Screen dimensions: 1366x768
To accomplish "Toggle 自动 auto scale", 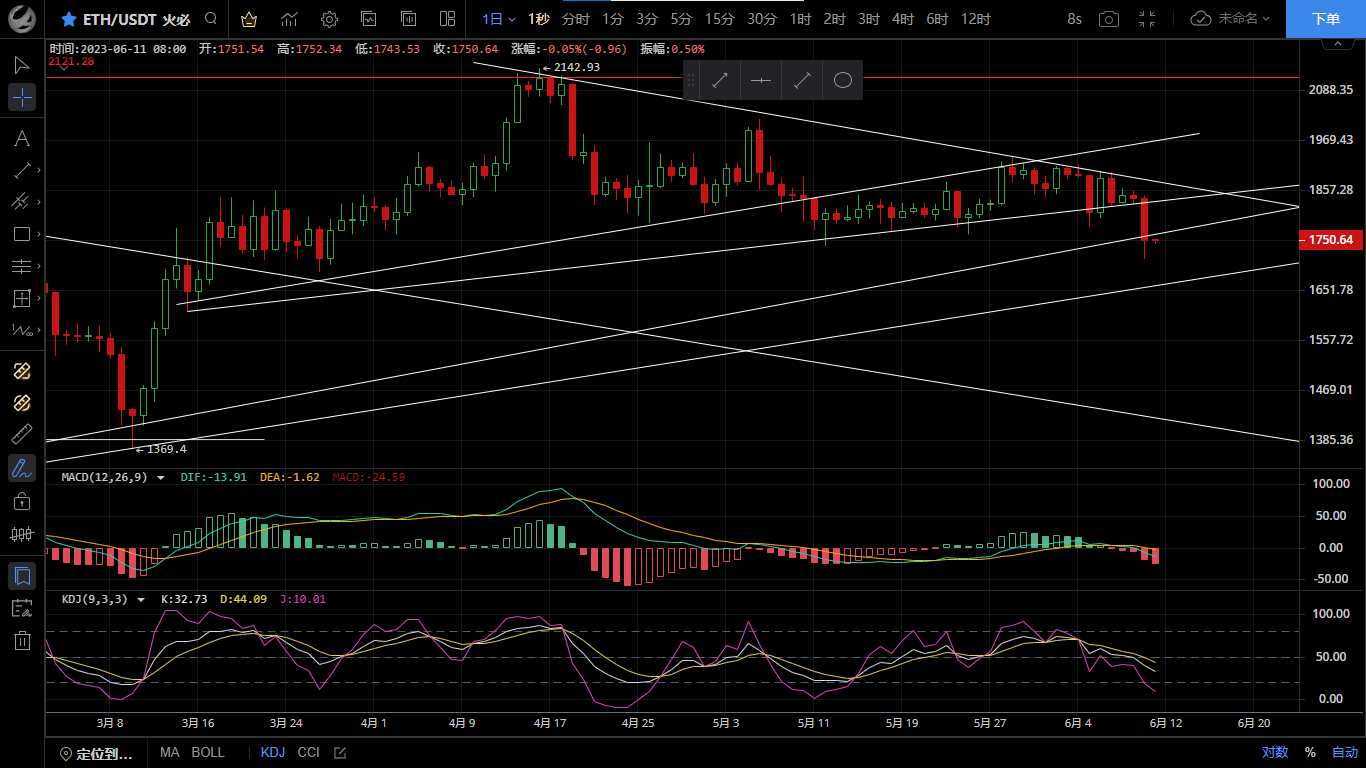I will 1345,753.
